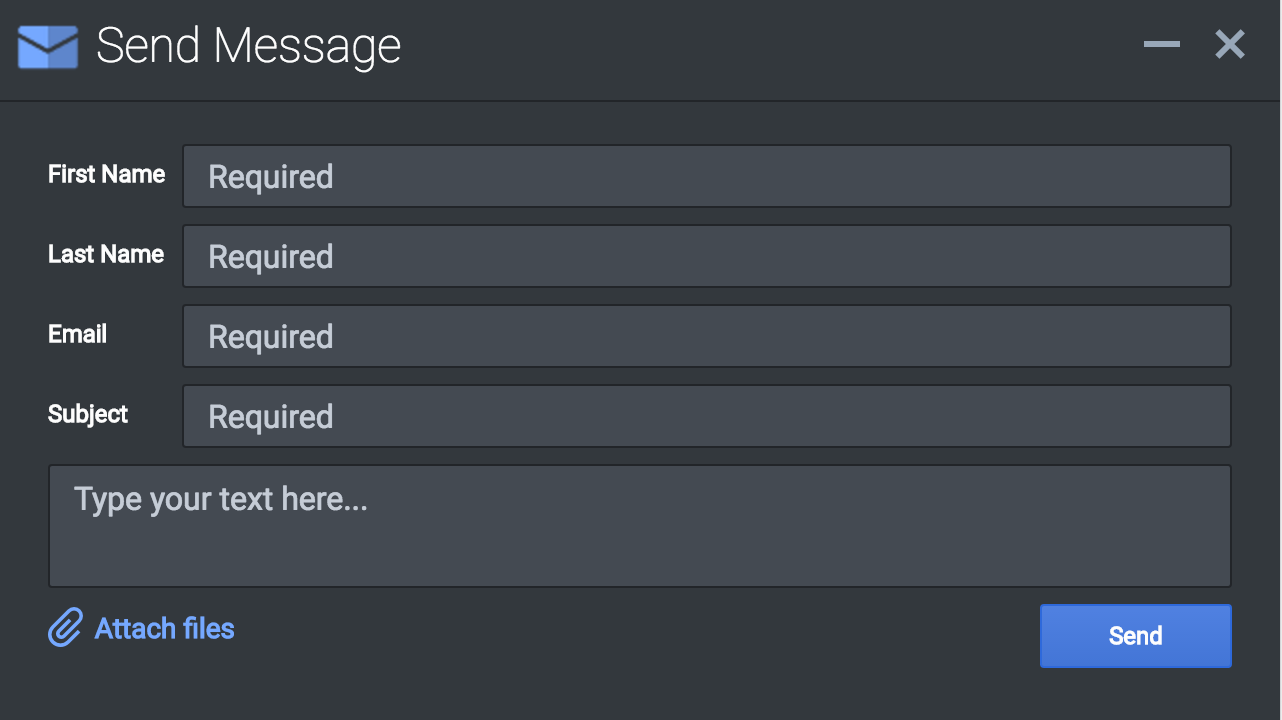Image resolution: width=1282 pixels, height=720 pixels.
Task: Click the Send Message title text
Action: [248, 46]
